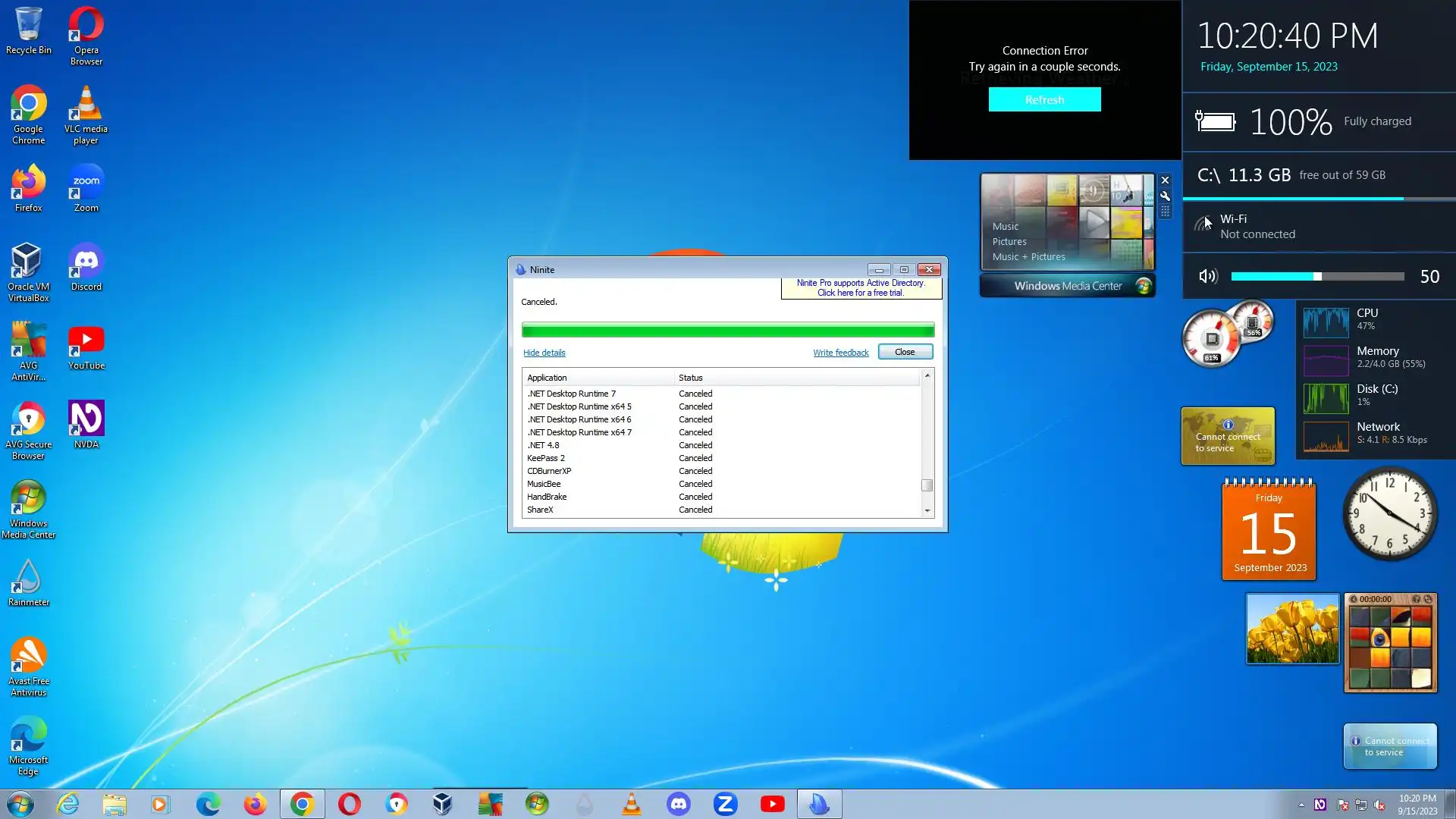The width and height of the screenshot is (1456, 819).
Task: Click the wrench options icon on the Media Center gadget
Action: click(1165, 196)
